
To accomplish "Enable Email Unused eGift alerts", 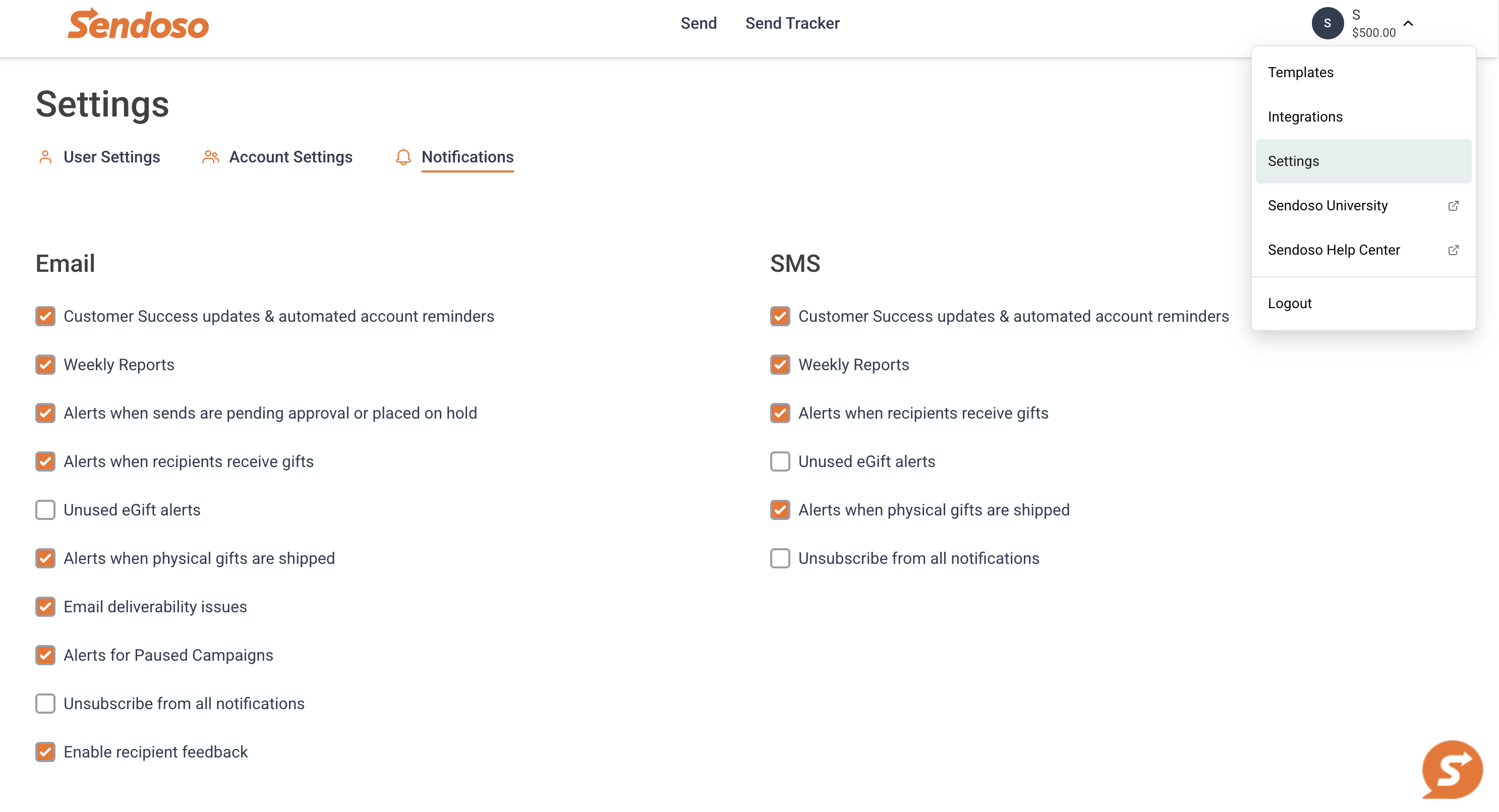I will tap(45, 510).
